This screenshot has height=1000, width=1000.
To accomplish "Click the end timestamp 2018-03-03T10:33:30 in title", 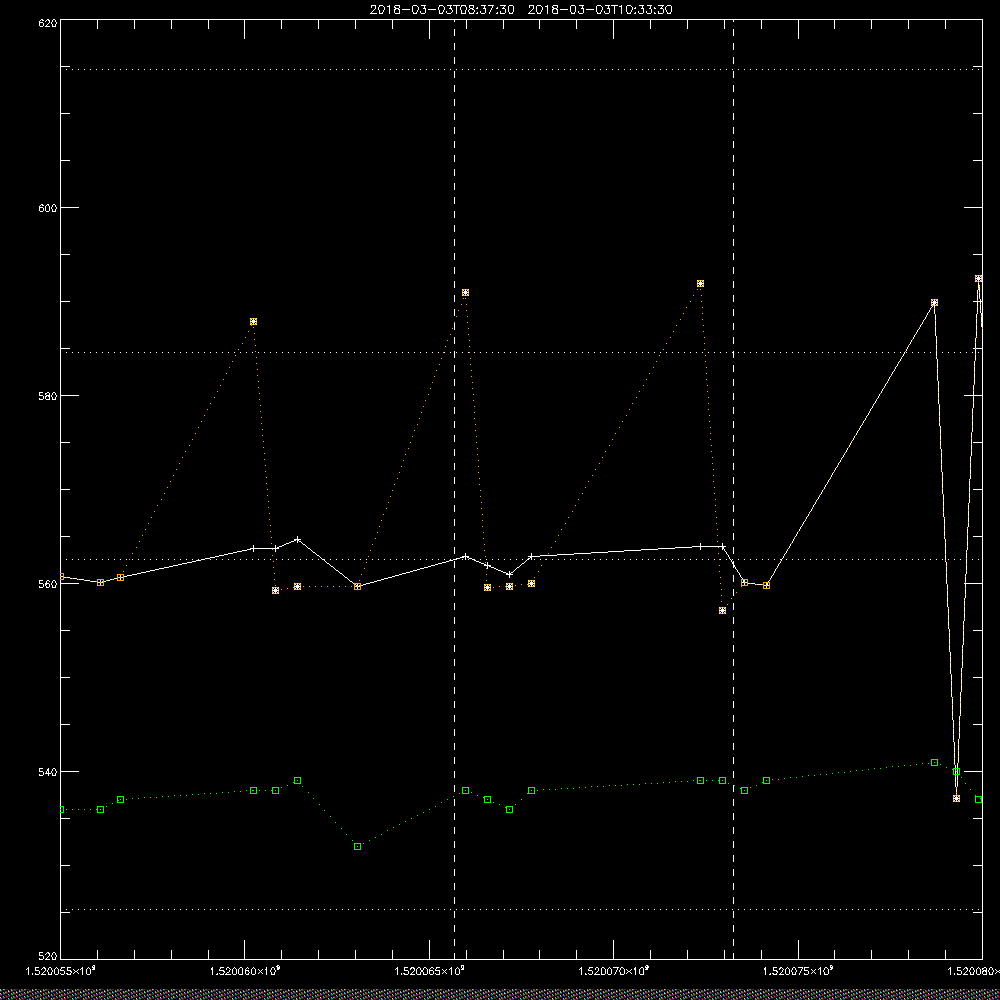I will pyautogui.click(x=600, y=10).
